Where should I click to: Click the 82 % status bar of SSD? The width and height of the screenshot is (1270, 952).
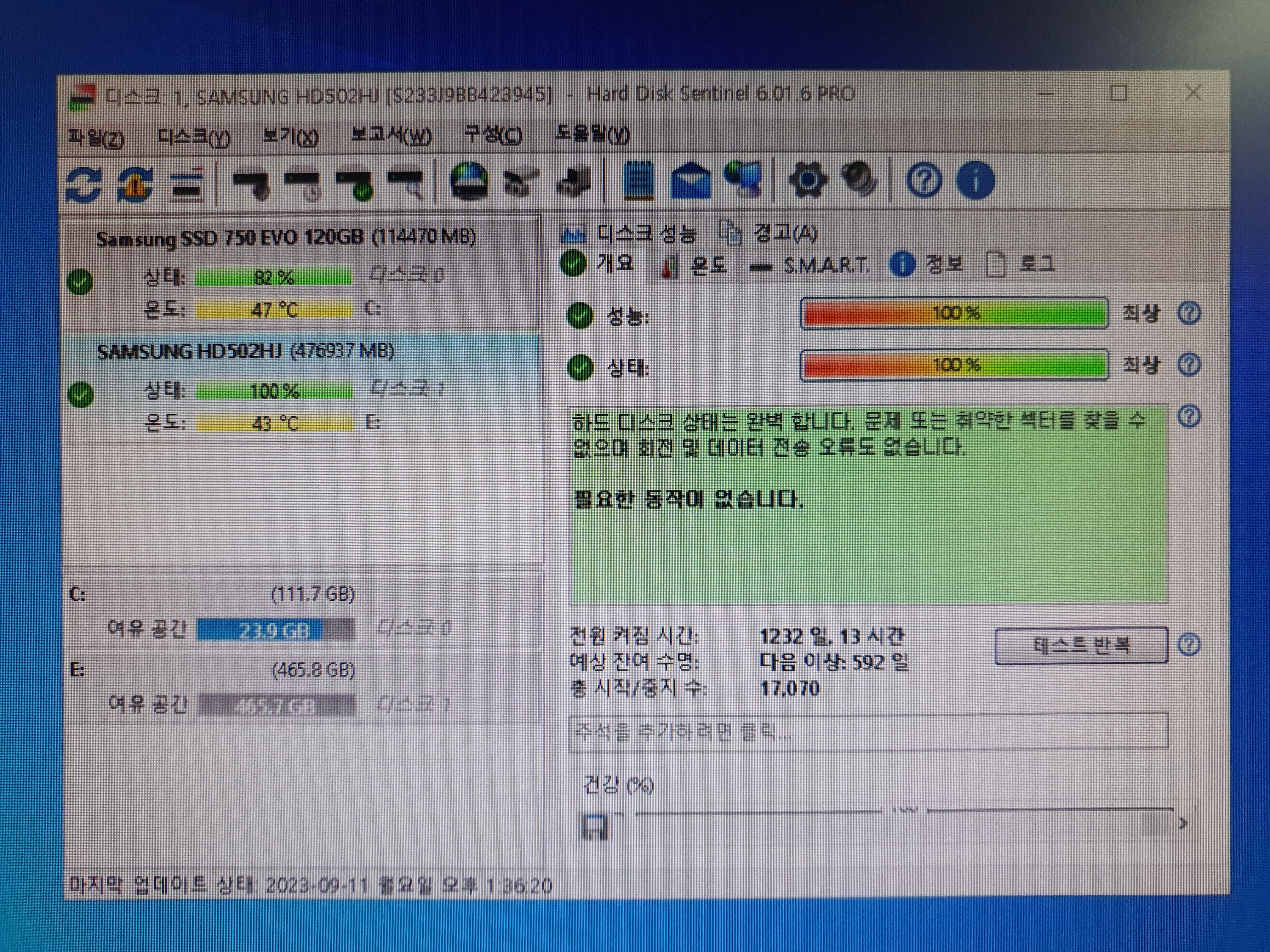click(274, 278)
